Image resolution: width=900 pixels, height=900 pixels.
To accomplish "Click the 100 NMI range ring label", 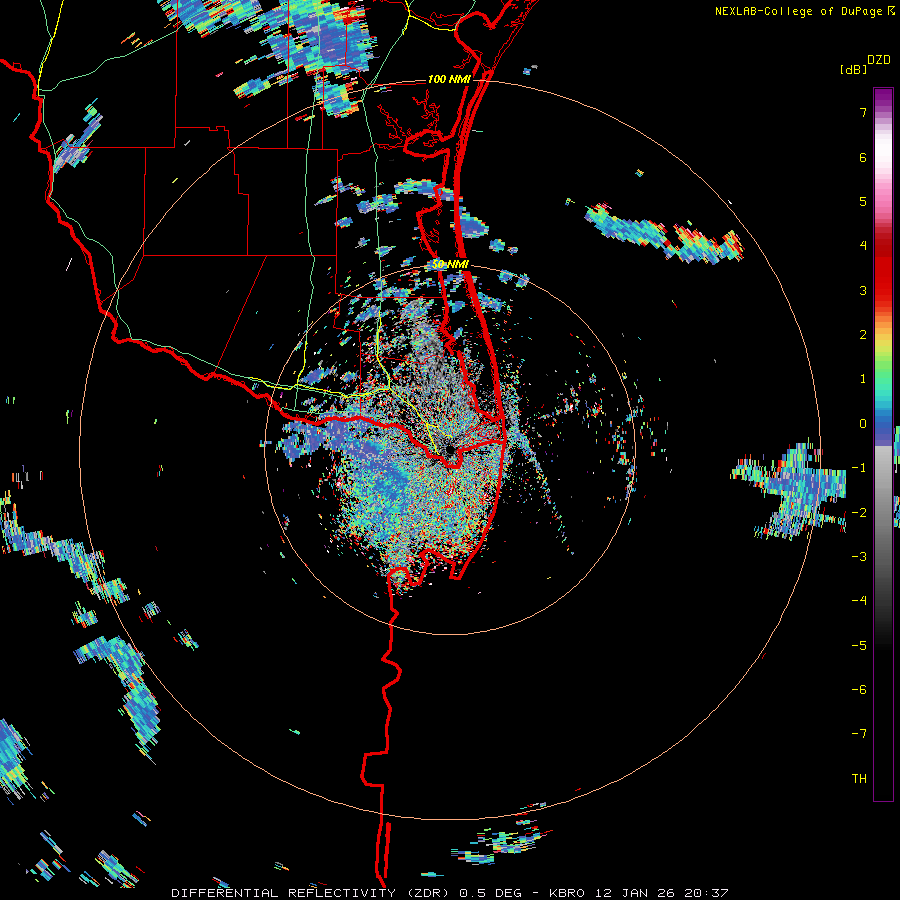I will (x=449, y=79).
